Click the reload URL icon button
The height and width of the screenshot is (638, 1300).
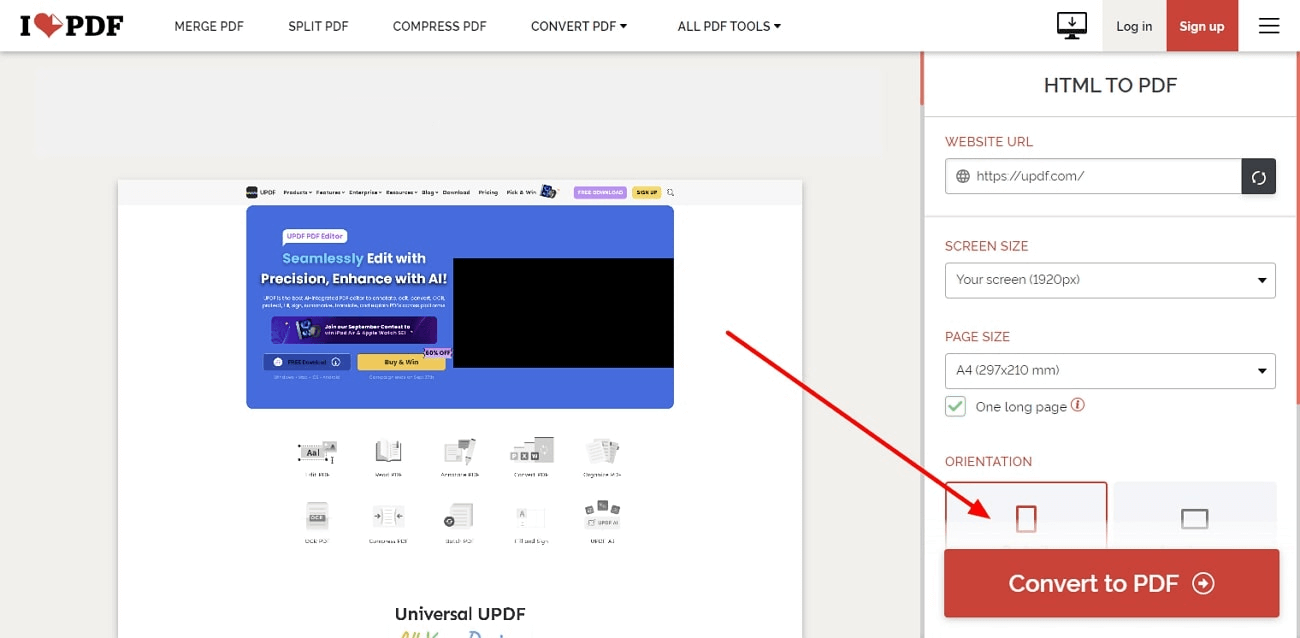[1258, 176]
